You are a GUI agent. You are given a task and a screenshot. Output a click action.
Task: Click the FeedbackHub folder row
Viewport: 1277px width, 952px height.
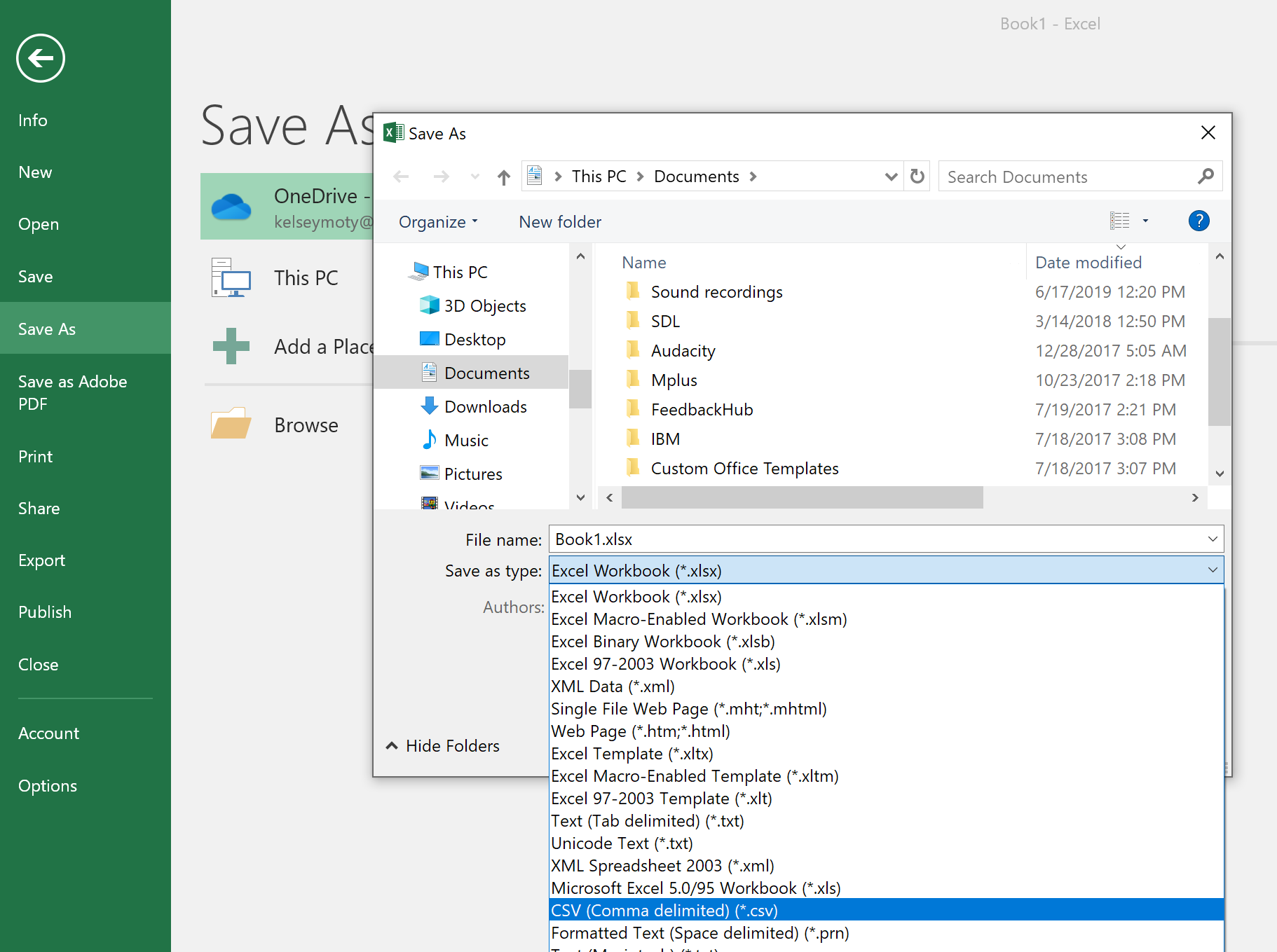905,409
